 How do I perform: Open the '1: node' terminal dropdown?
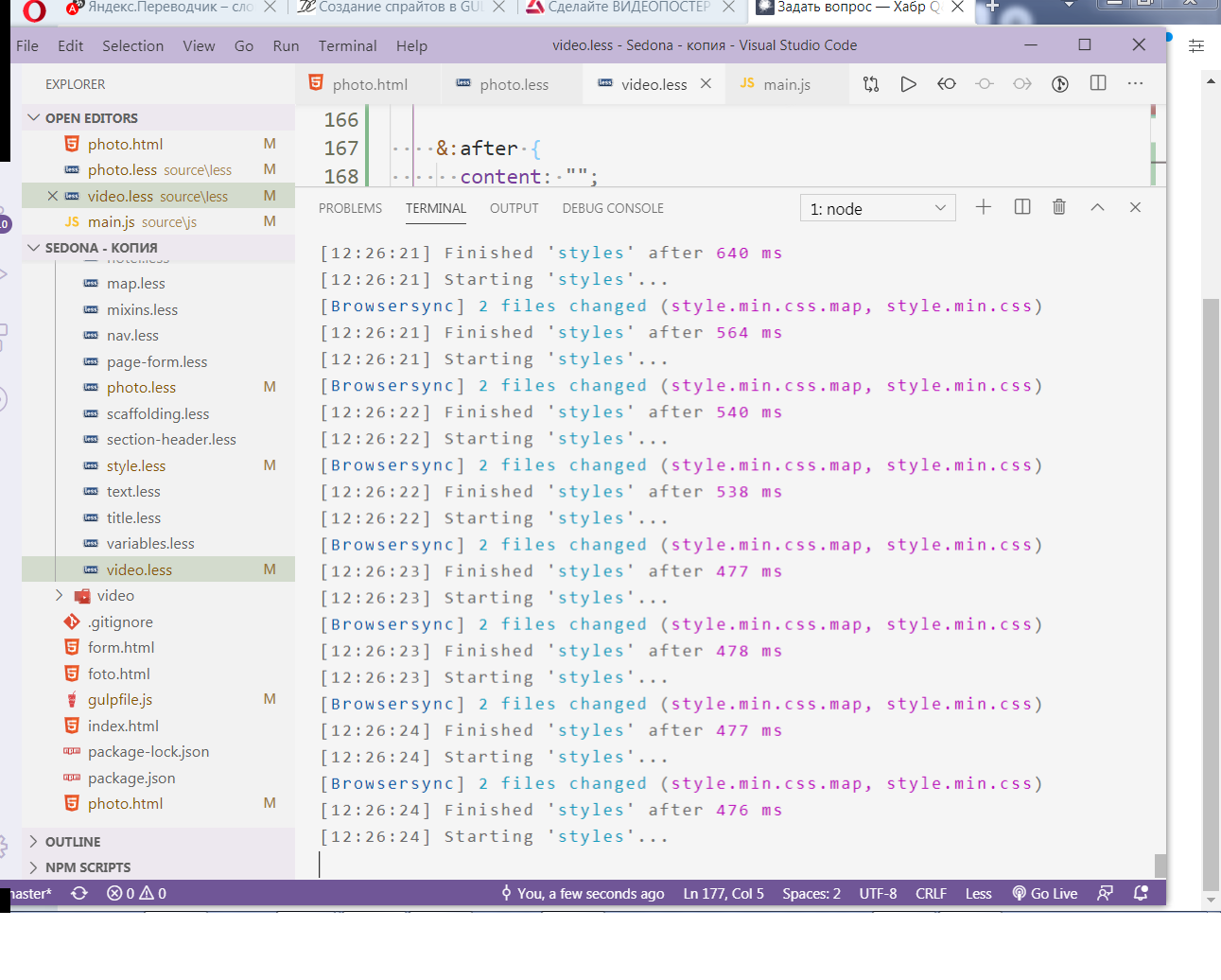(x=878, y=208)
